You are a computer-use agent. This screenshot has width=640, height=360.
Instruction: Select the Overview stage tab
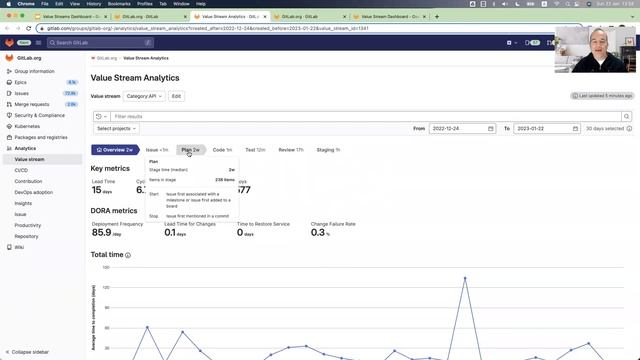pyautogui.click(x=115, y=150)
